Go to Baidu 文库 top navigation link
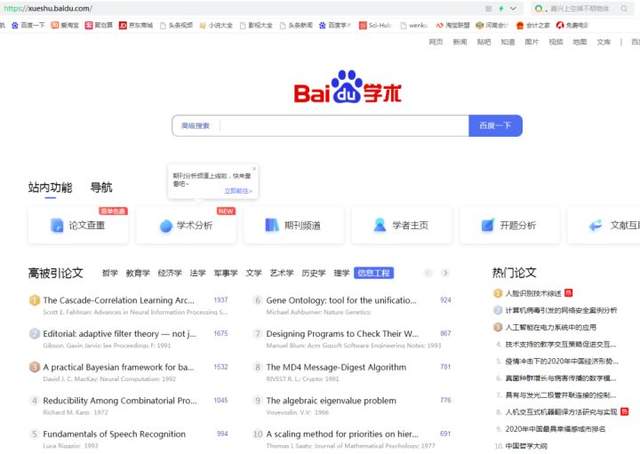Viewport: 640px width, 454px height. (604, 42)
